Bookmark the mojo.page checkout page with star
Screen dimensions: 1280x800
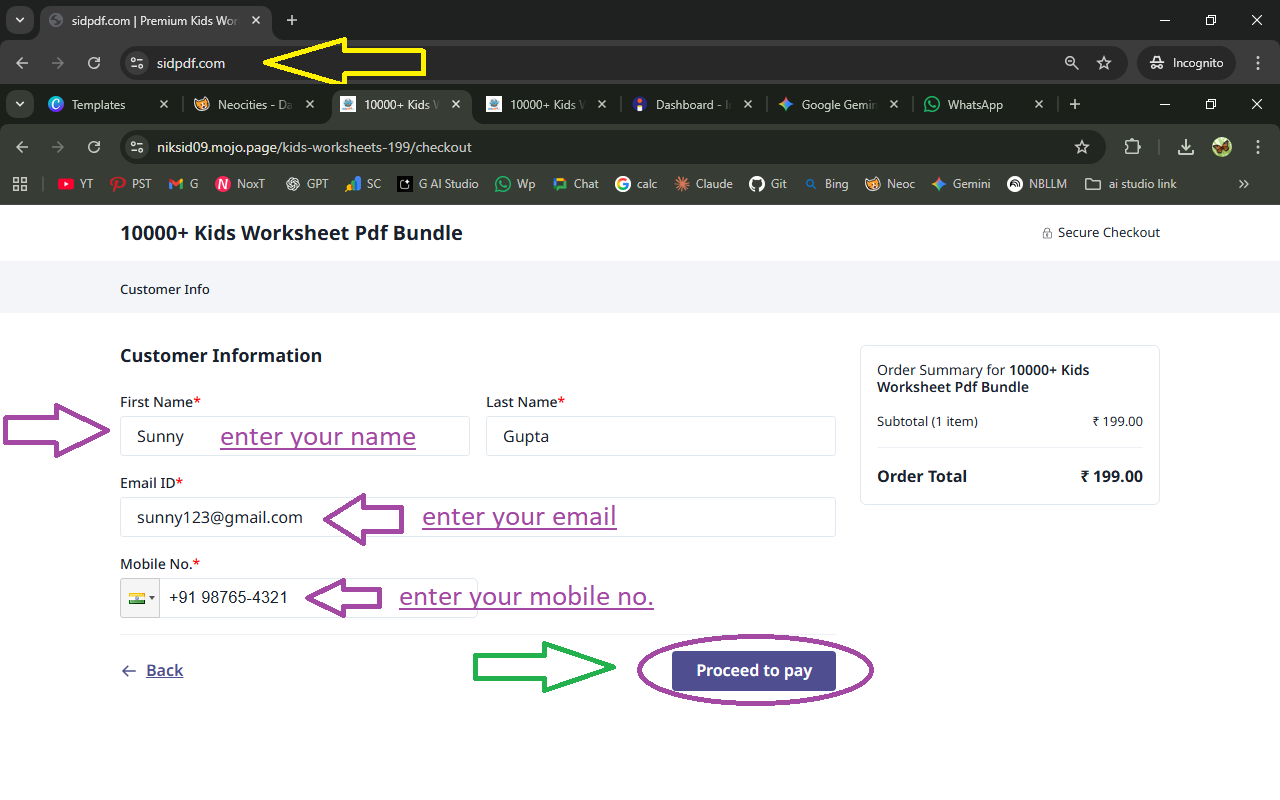[1081, 147]
